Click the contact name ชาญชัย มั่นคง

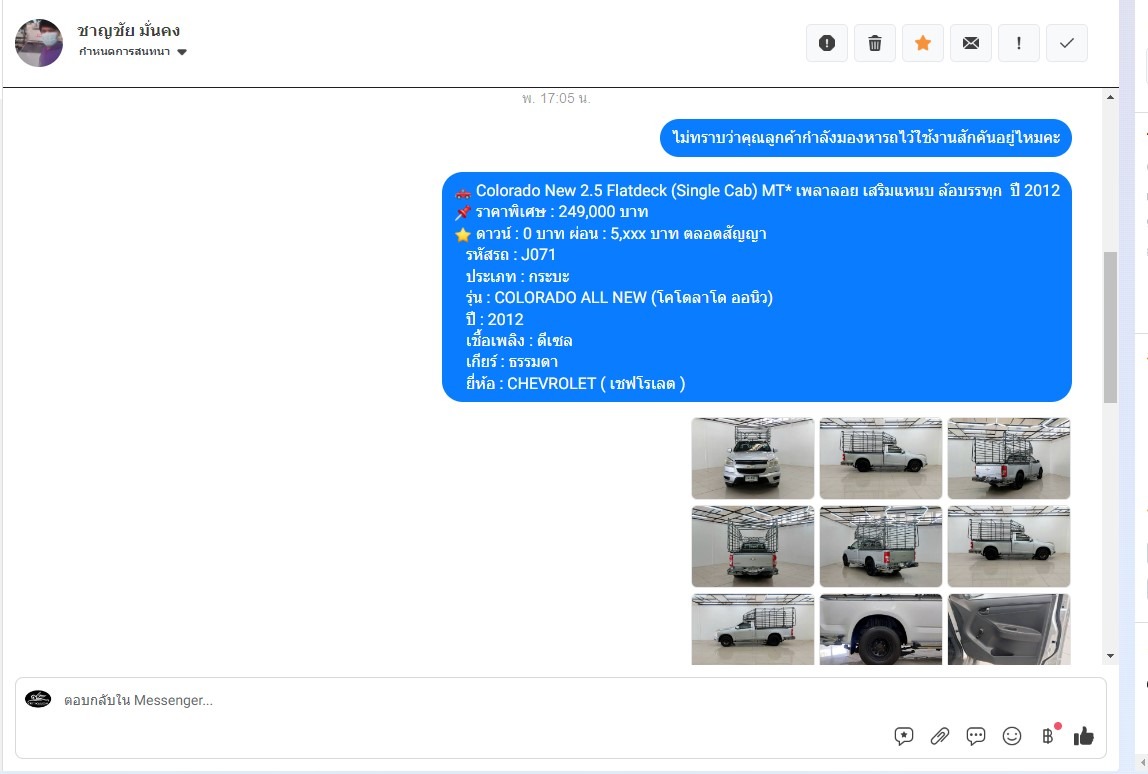[128, 30]
